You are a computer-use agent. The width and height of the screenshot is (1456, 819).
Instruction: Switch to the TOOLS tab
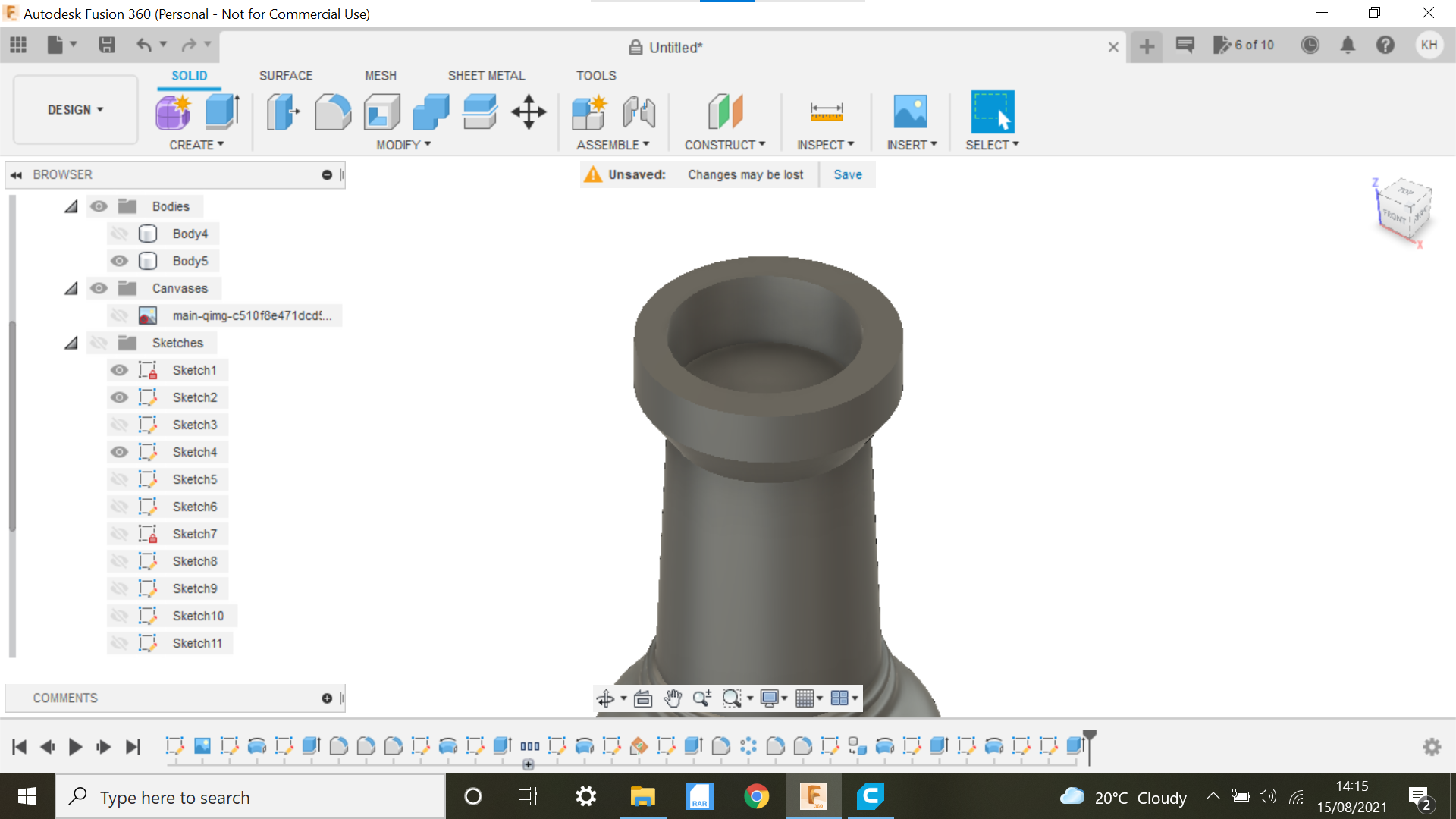596,76
